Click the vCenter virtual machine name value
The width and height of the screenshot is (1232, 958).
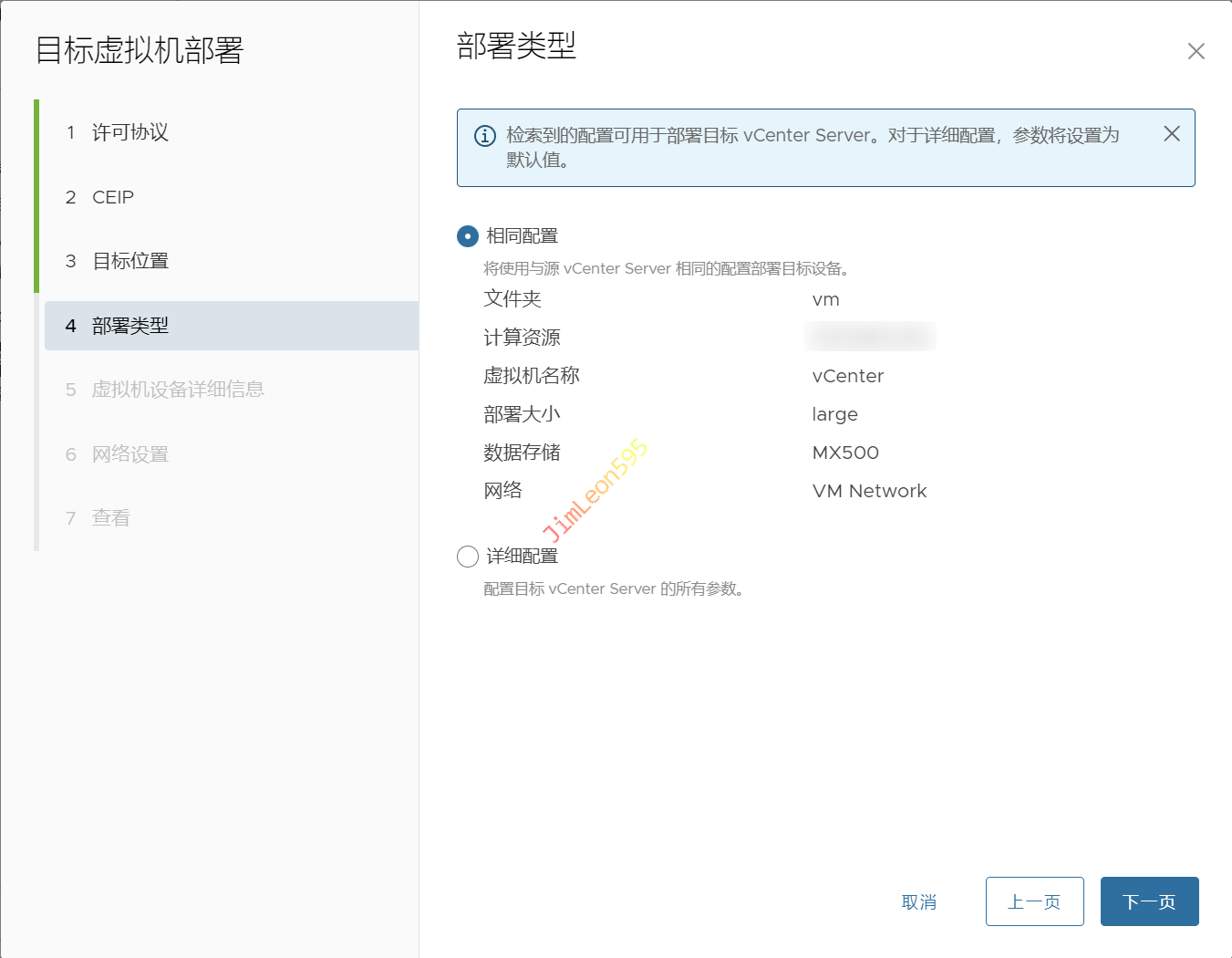(x=848, y=376)
